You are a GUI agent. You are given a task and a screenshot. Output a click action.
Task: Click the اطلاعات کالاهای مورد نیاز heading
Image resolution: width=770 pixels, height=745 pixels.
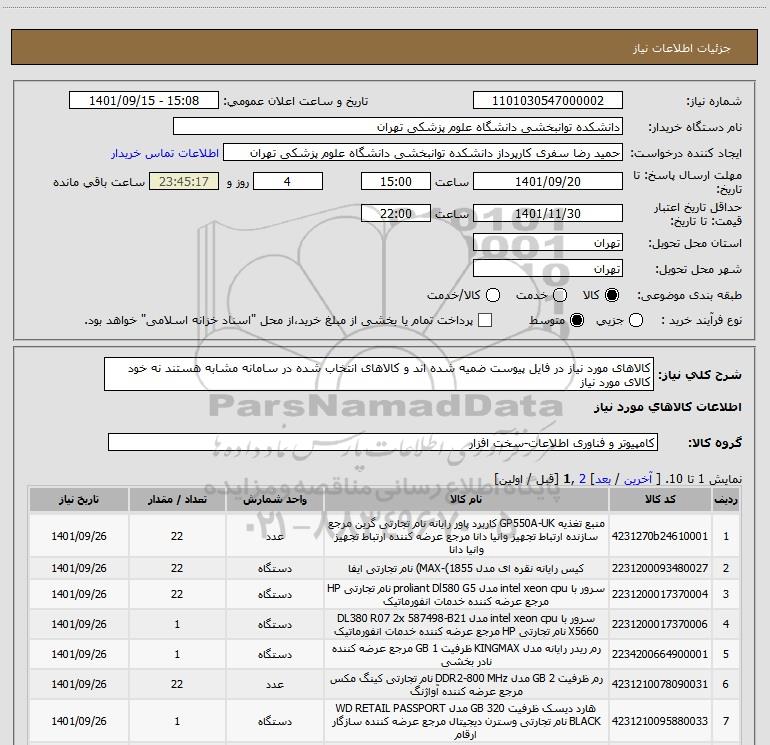tap(667, 407)
